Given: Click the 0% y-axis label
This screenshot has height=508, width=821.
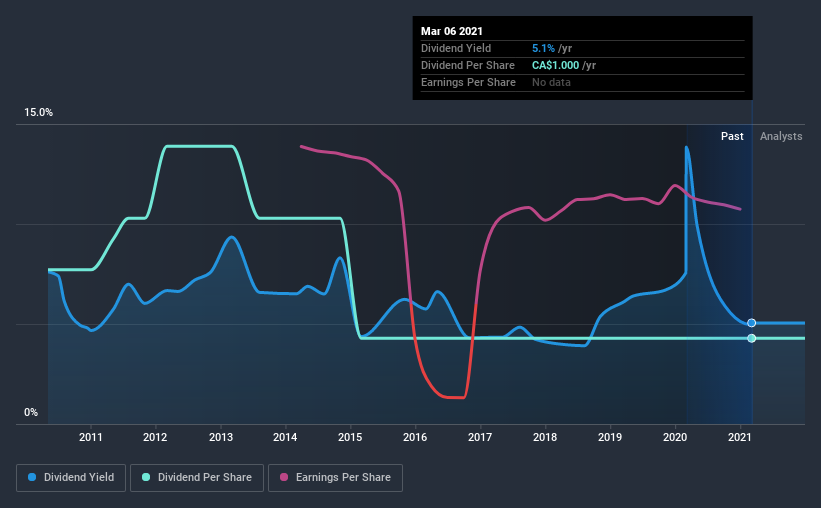Looking at the screenshot, I should [31, 413].
